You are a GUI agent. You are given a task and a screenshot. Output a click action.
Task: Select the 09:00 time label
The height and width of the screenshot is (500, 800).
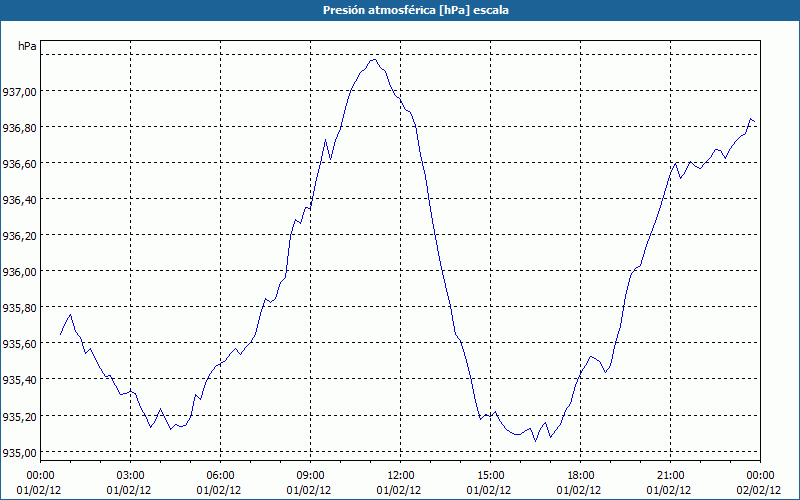tap(310, 476)
